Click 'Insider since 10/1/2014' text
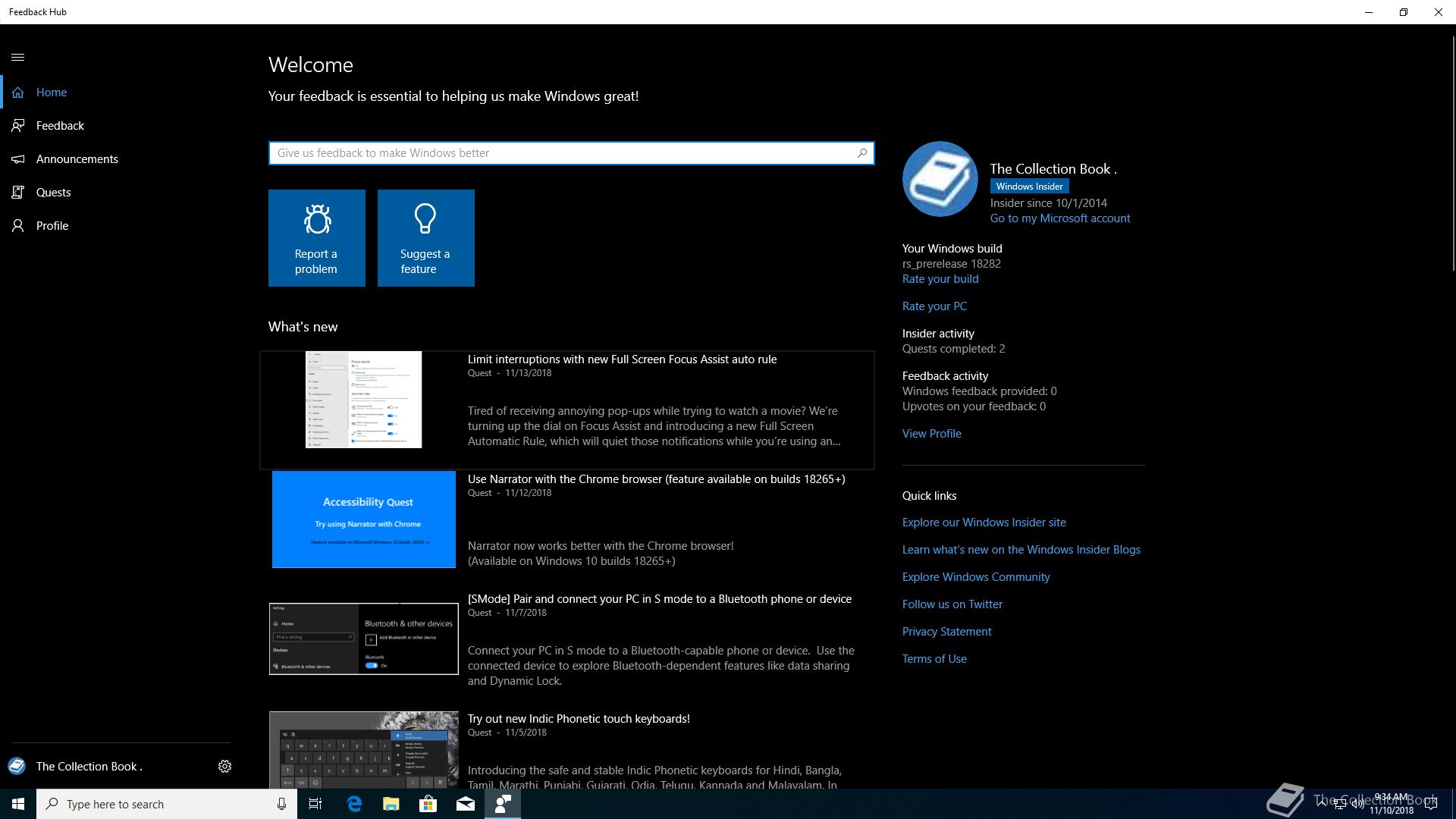Viewport: 1456px width, 819px height. pyautogui.click(x=1049, y=203)
